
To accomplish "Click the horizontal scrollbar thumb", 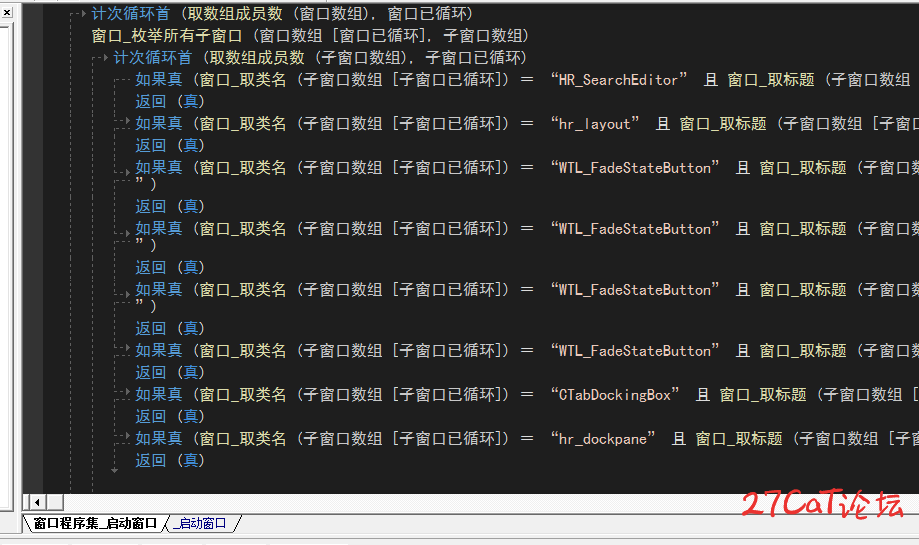I will 55,502.
